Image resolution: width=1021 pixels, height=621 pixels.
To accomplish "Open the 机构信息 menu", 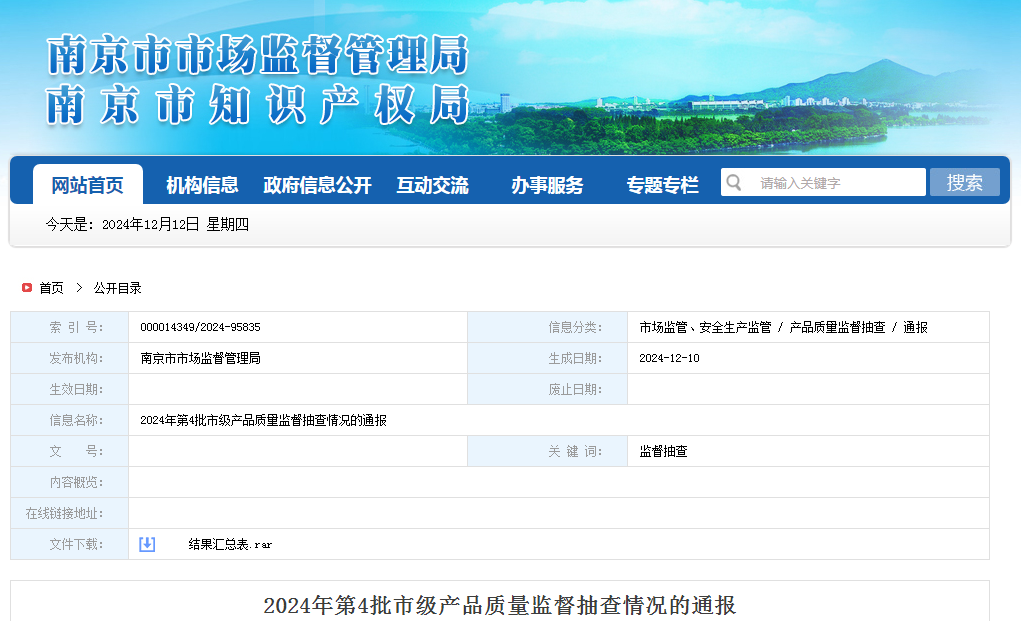I will (202, 185).
